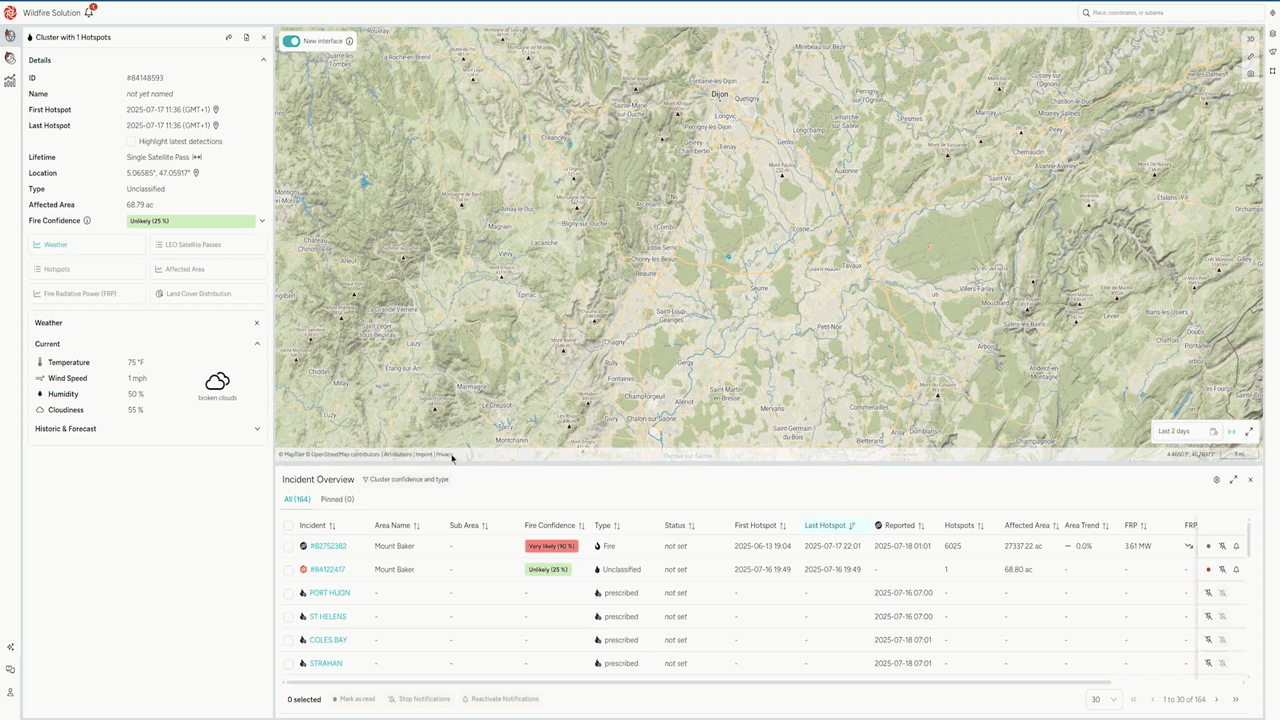Switch to the Pinned (0) tab
This screenshot has width=1280, height=720.
click(337, 499)
